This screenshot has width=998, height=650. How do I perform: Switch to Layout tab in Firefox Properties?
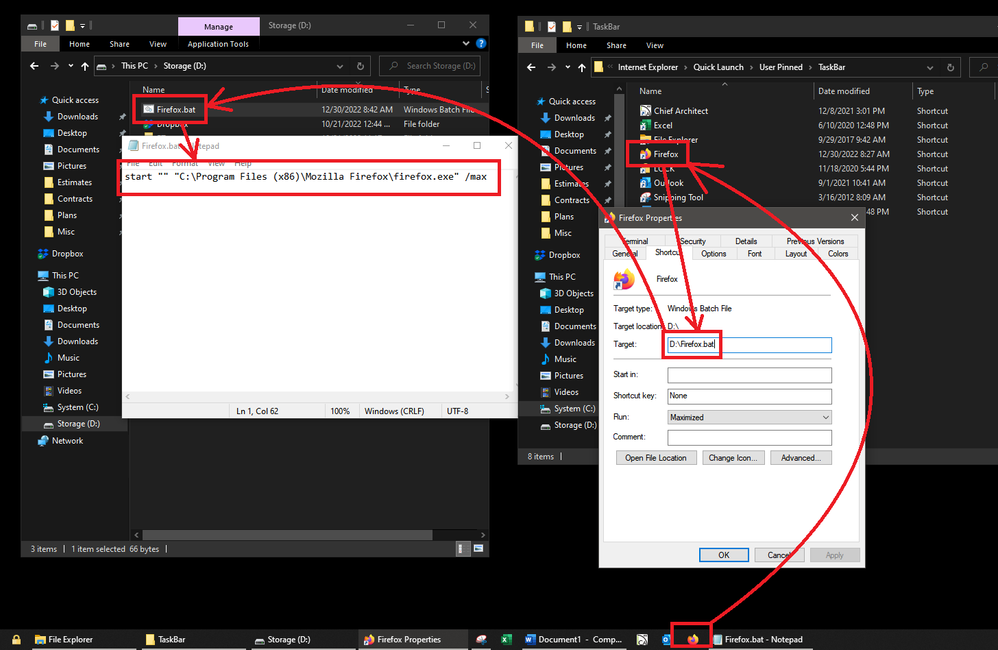click(795, 253)
